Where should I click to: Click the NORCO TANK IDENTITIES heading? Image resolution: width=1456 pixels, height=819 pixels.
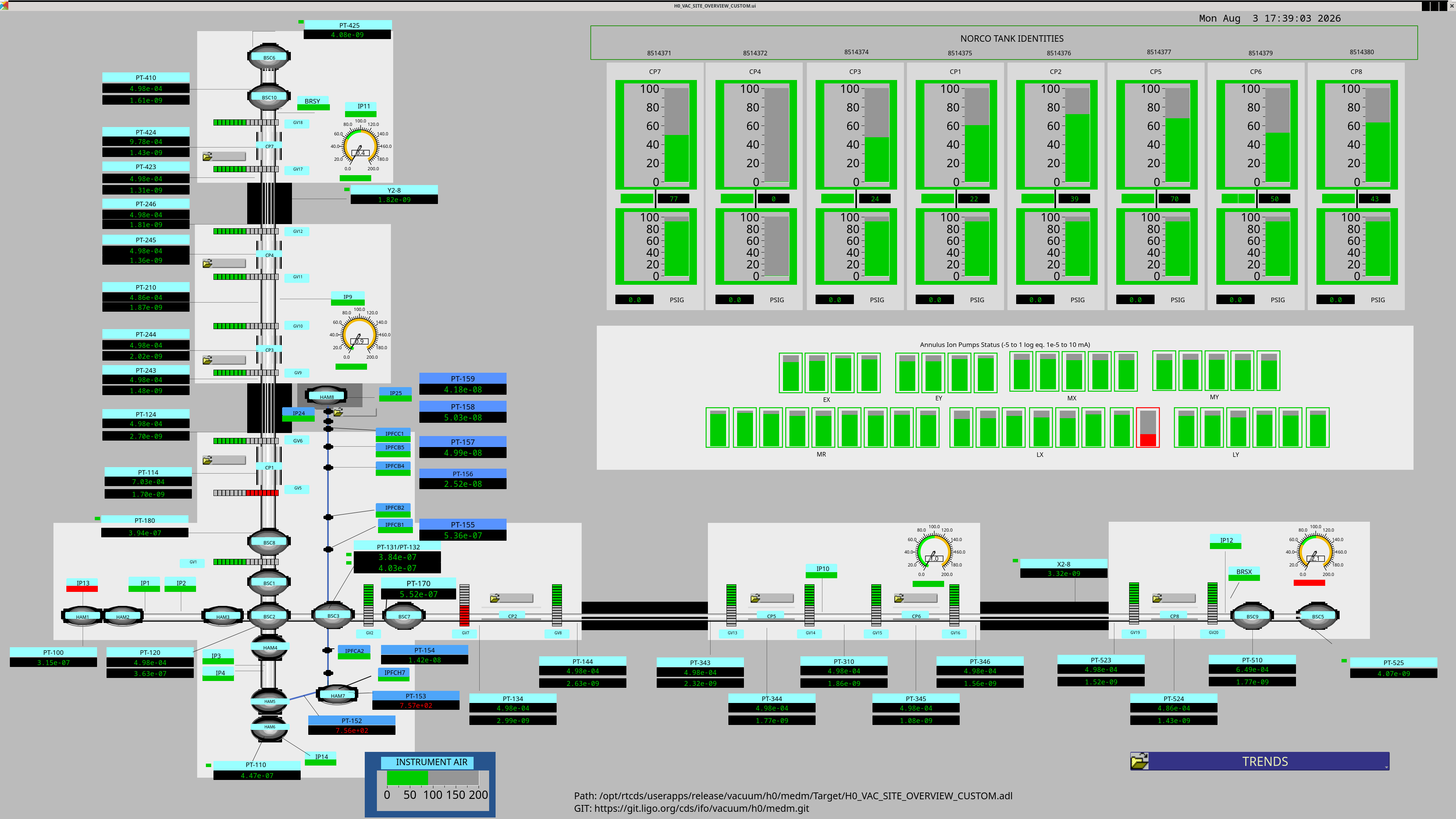(x=1012, y=38)
